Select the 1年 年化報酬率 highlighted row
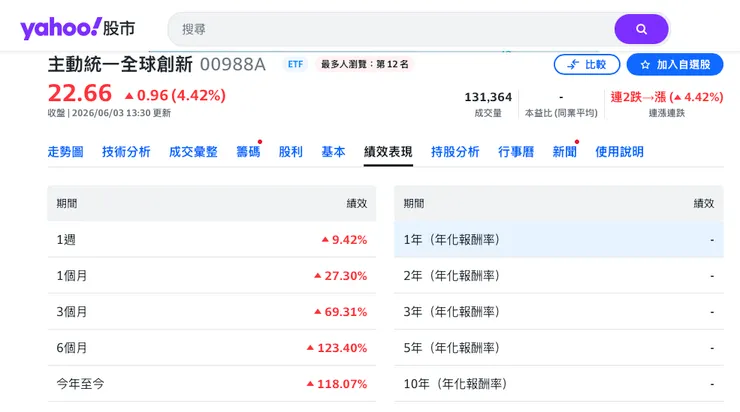 pos(559,240)
